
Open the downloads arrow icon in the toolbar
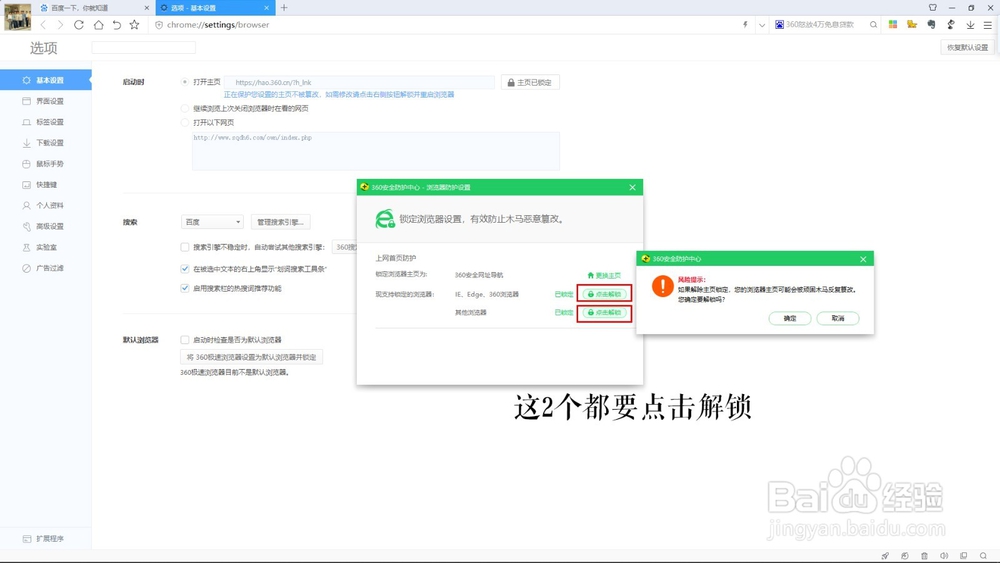pyautogui.click(x=970, y=25)
